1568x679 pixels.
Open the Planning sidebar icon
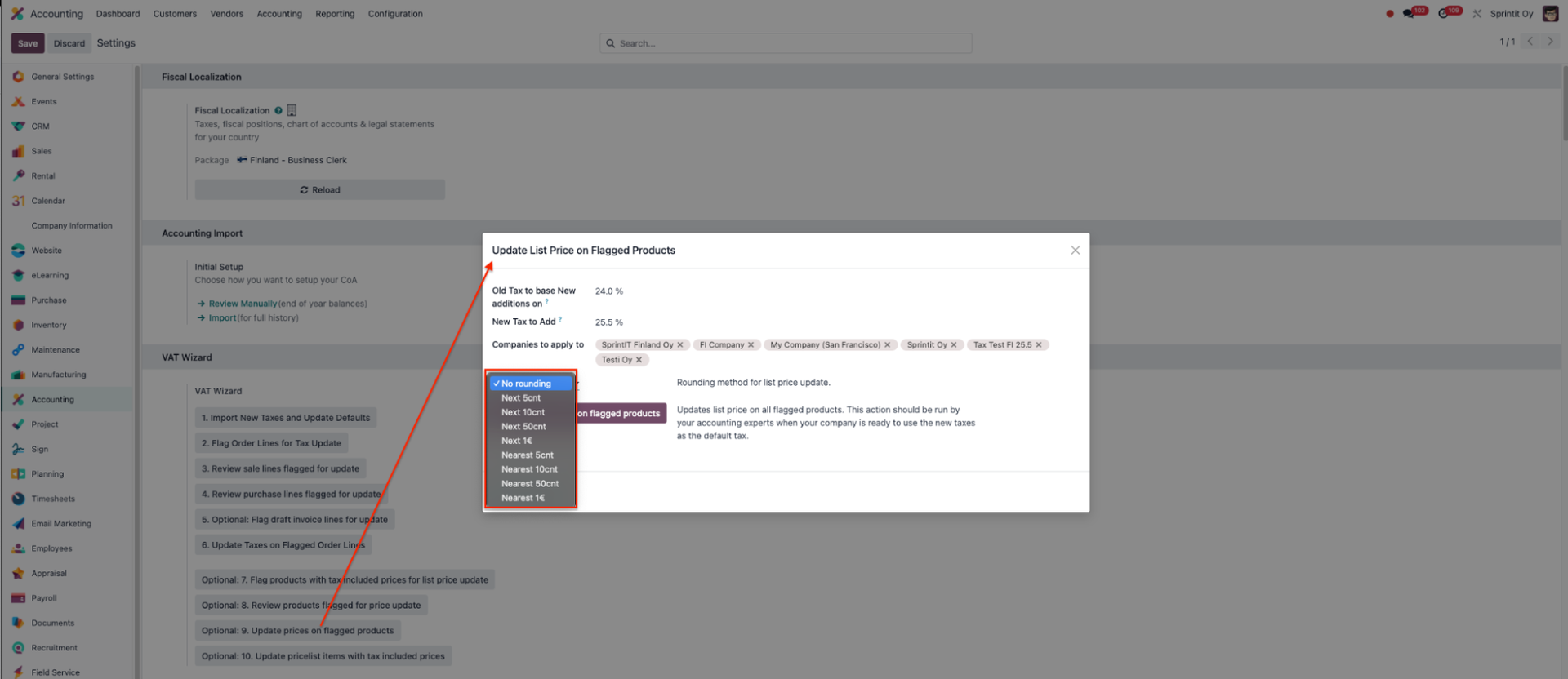click(x=18, y=474)
